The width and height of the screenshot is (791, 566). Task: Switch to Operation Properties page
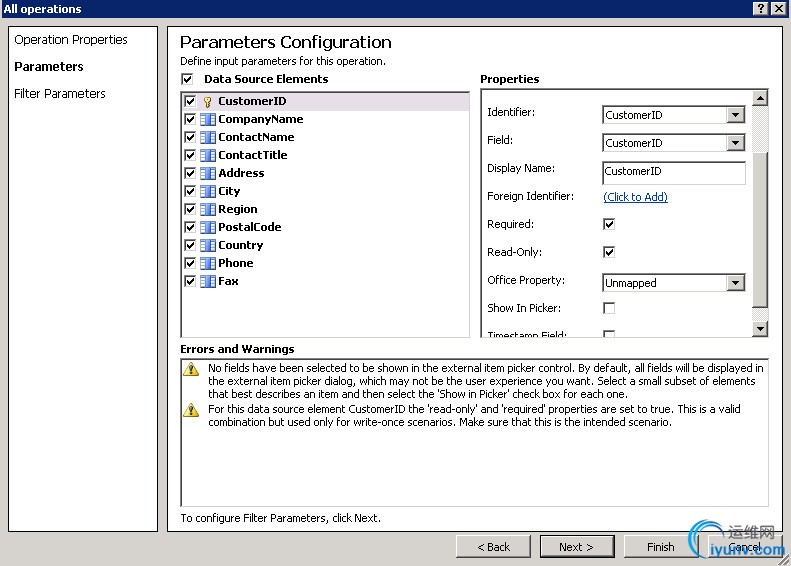point(71,40)
